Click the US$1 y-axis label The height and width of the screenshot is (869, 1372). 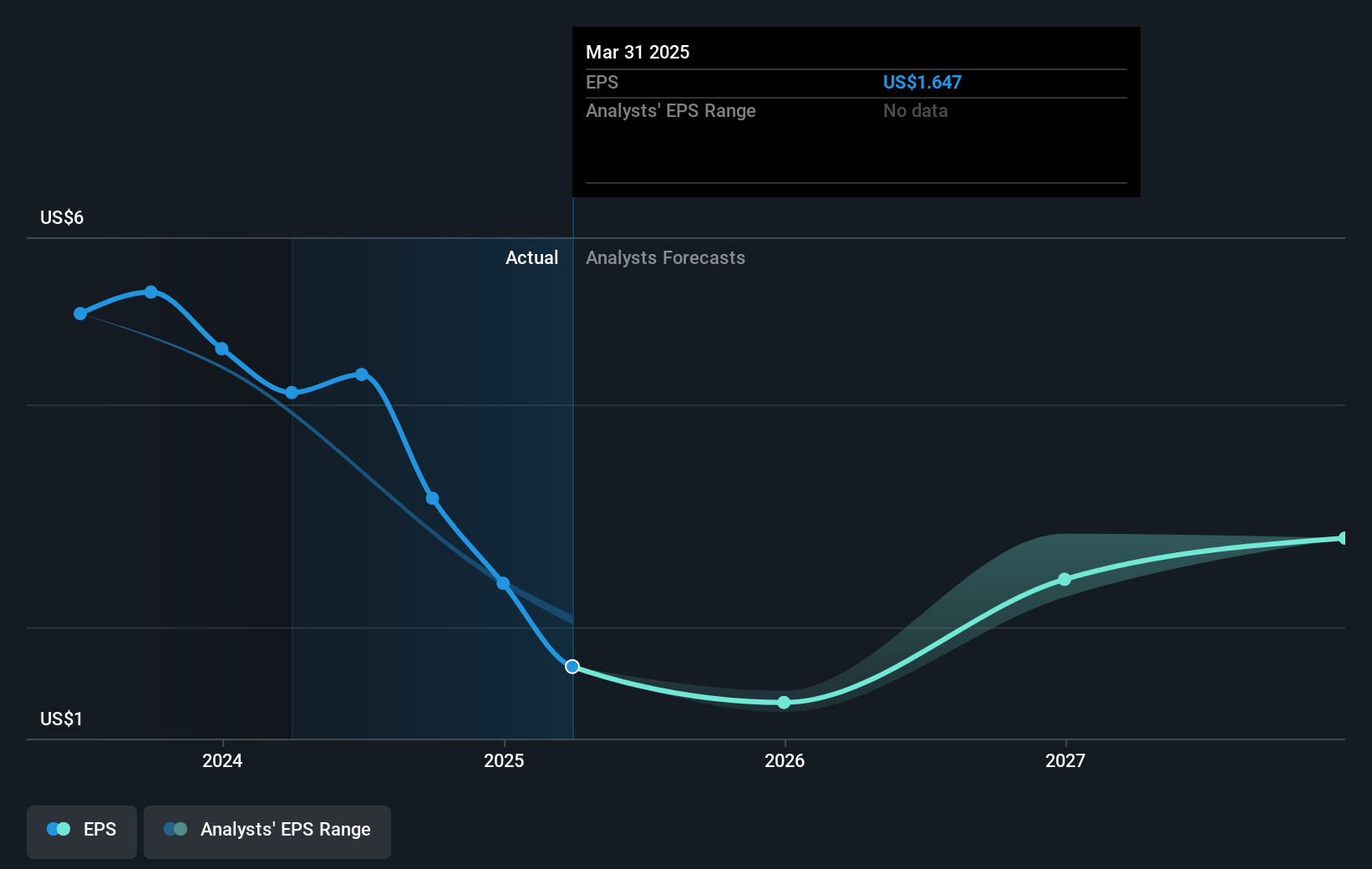click(x=61, y=719)
